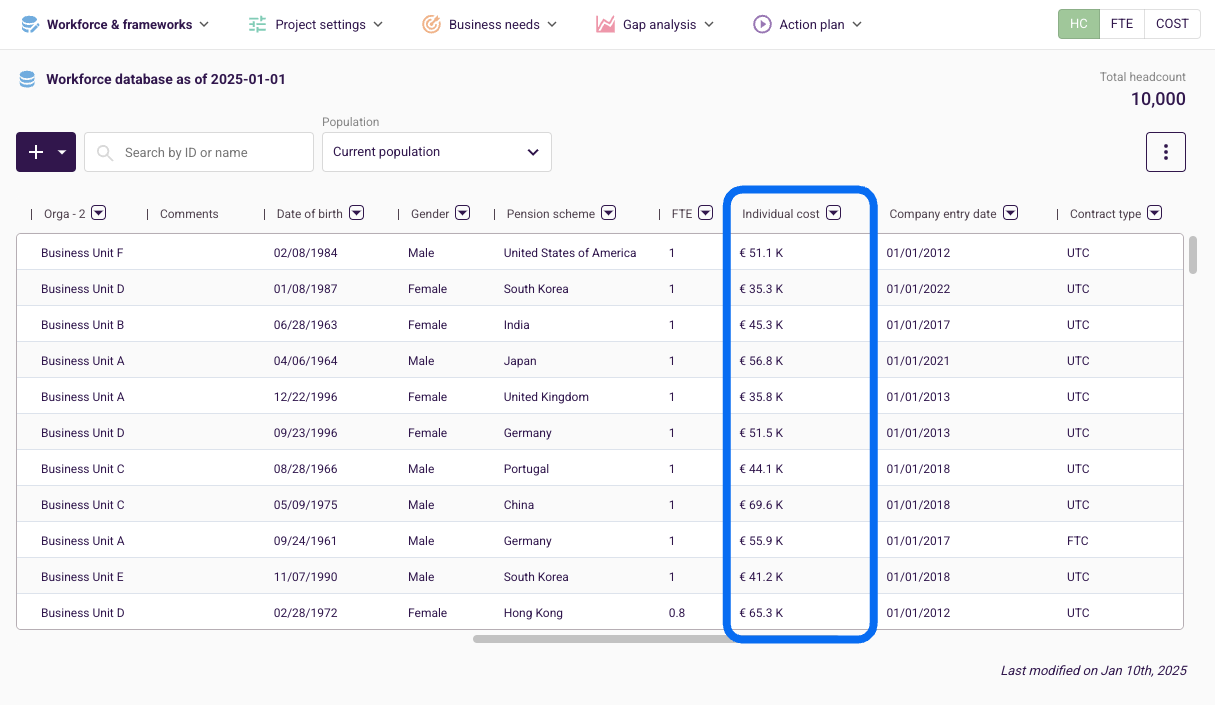This screenshot has height=705, width=1215.
Task: Click the Project settings sliders icon
Action: pos(258,24)
